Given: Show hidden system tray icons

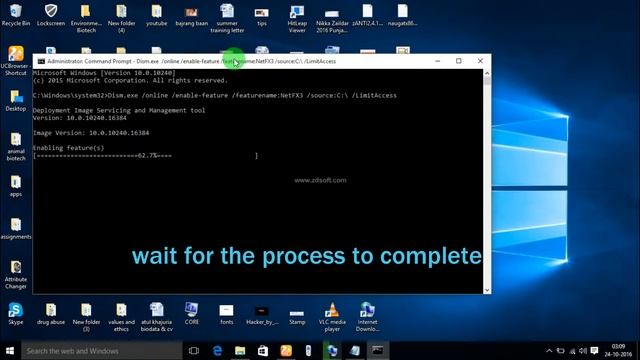Looking at the screenshot, I should pos(549,351).
